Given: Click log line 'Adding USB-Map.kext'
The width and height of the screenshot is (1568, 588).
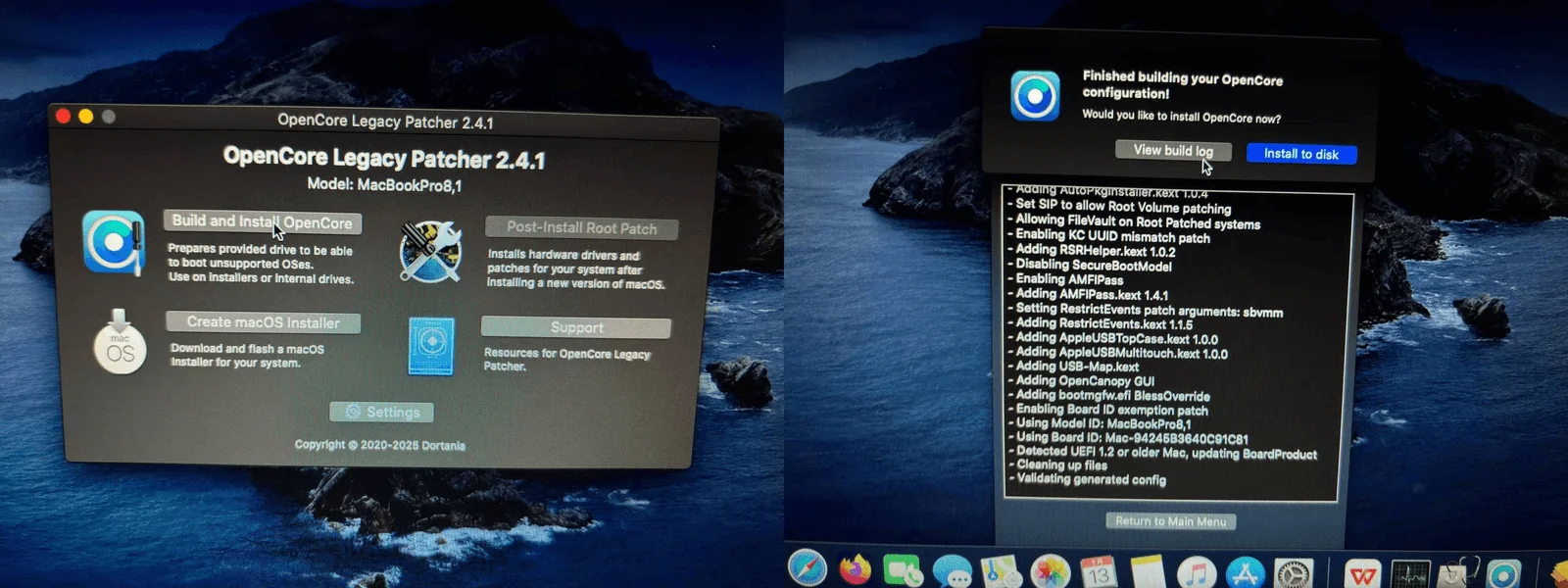Looking at the screenshot, I should (1077, 367).
